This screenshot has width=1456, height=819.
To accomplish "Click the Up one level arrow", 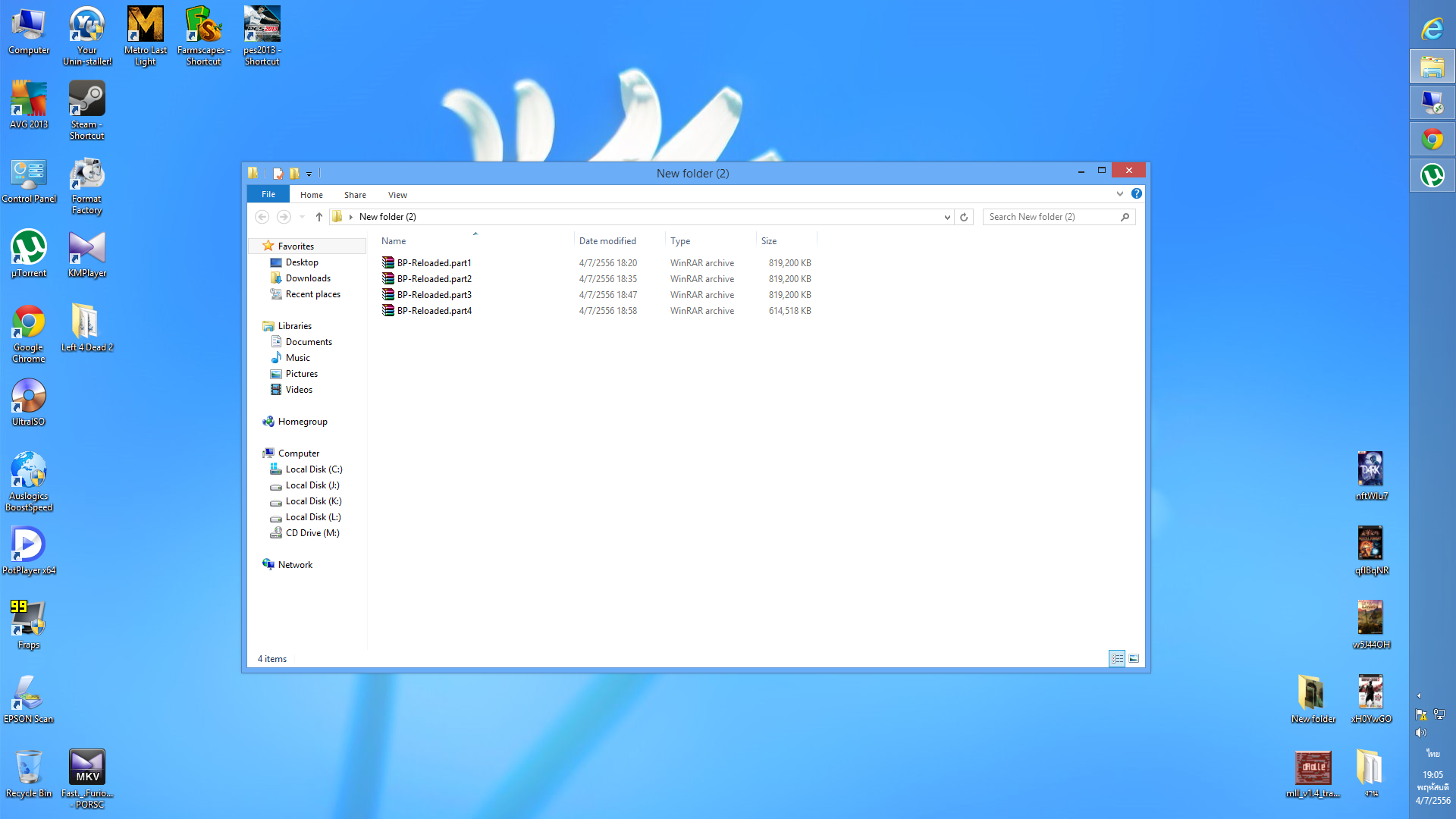I will [x=319, y=217].
